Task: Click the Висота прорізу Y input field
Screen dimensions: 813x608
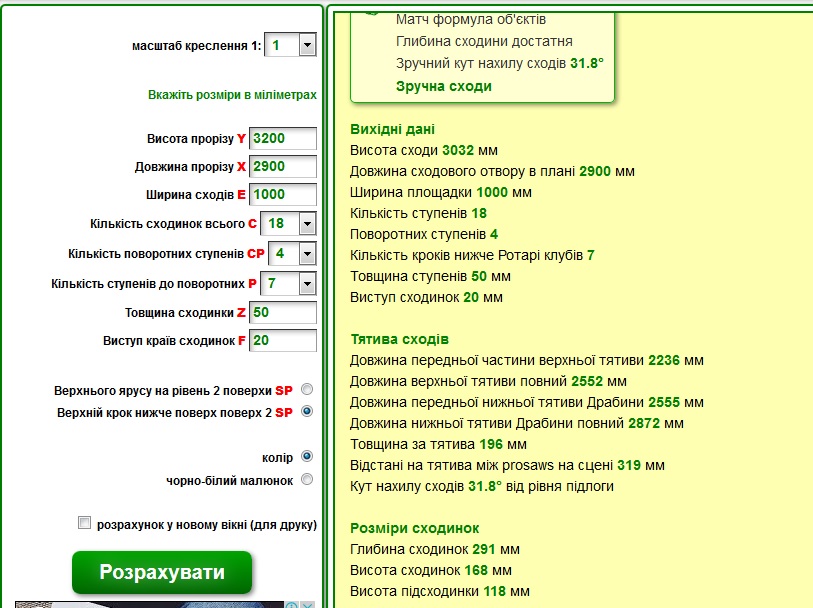Action: coord(283,138)
